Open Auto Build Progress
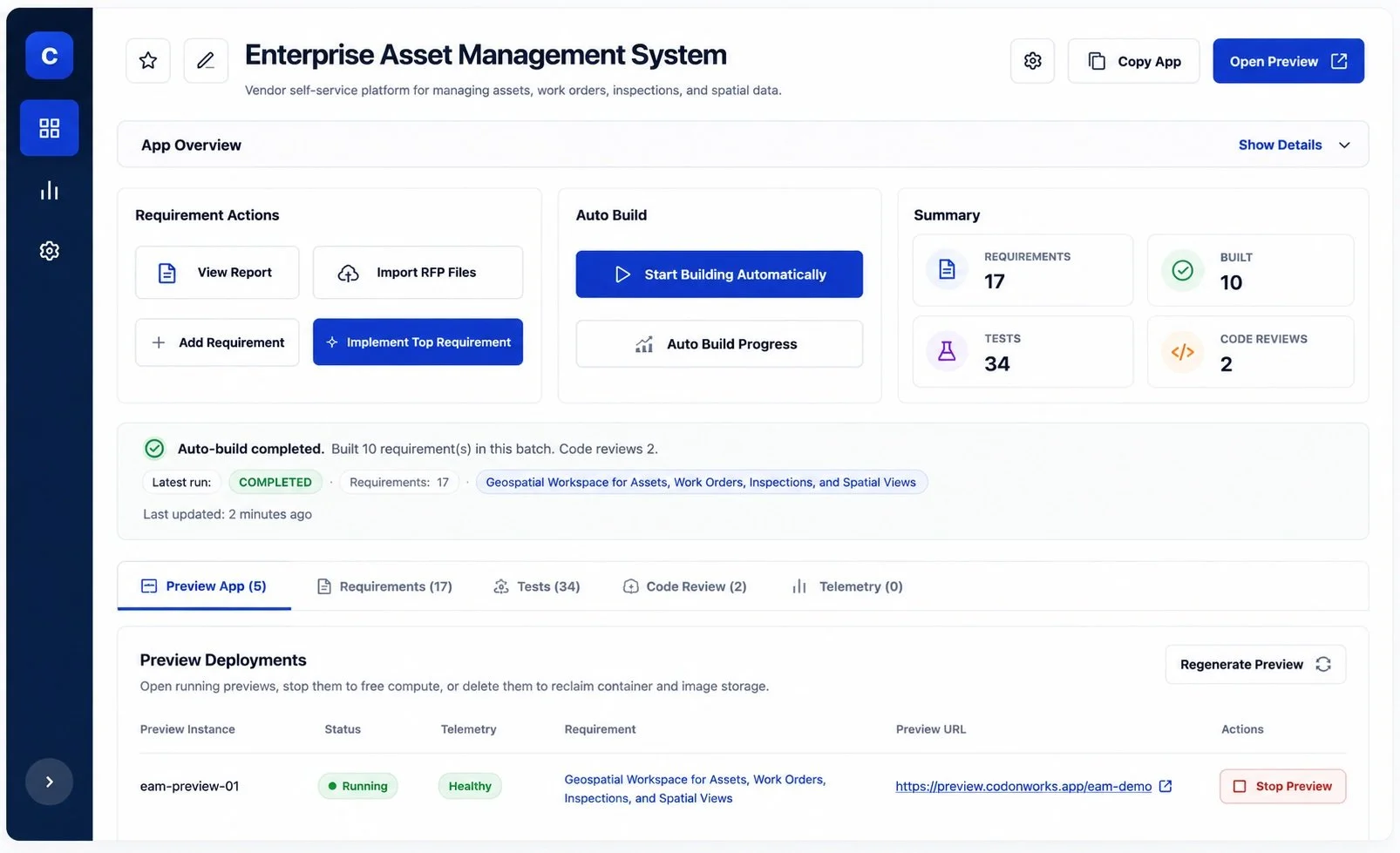 pyautogui.click(x=719, y=344)
